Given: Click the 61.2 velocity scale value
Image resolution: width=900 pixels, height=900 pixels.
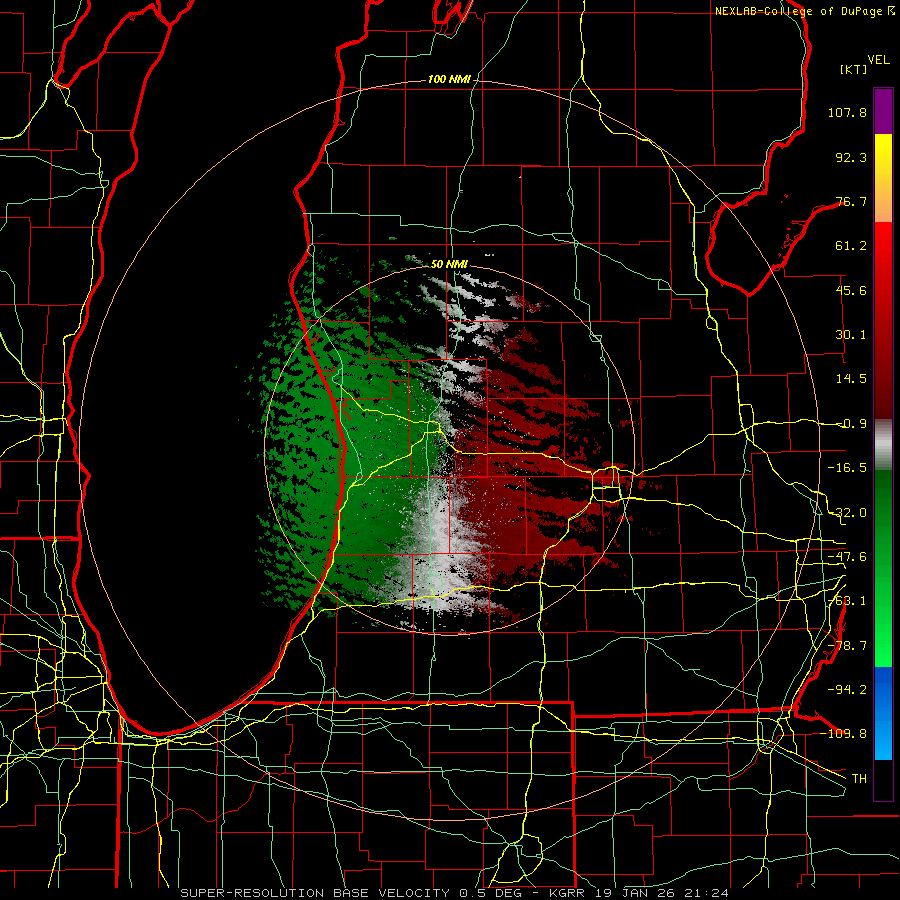Looking at the screenshot, I should tap(851, 246).
